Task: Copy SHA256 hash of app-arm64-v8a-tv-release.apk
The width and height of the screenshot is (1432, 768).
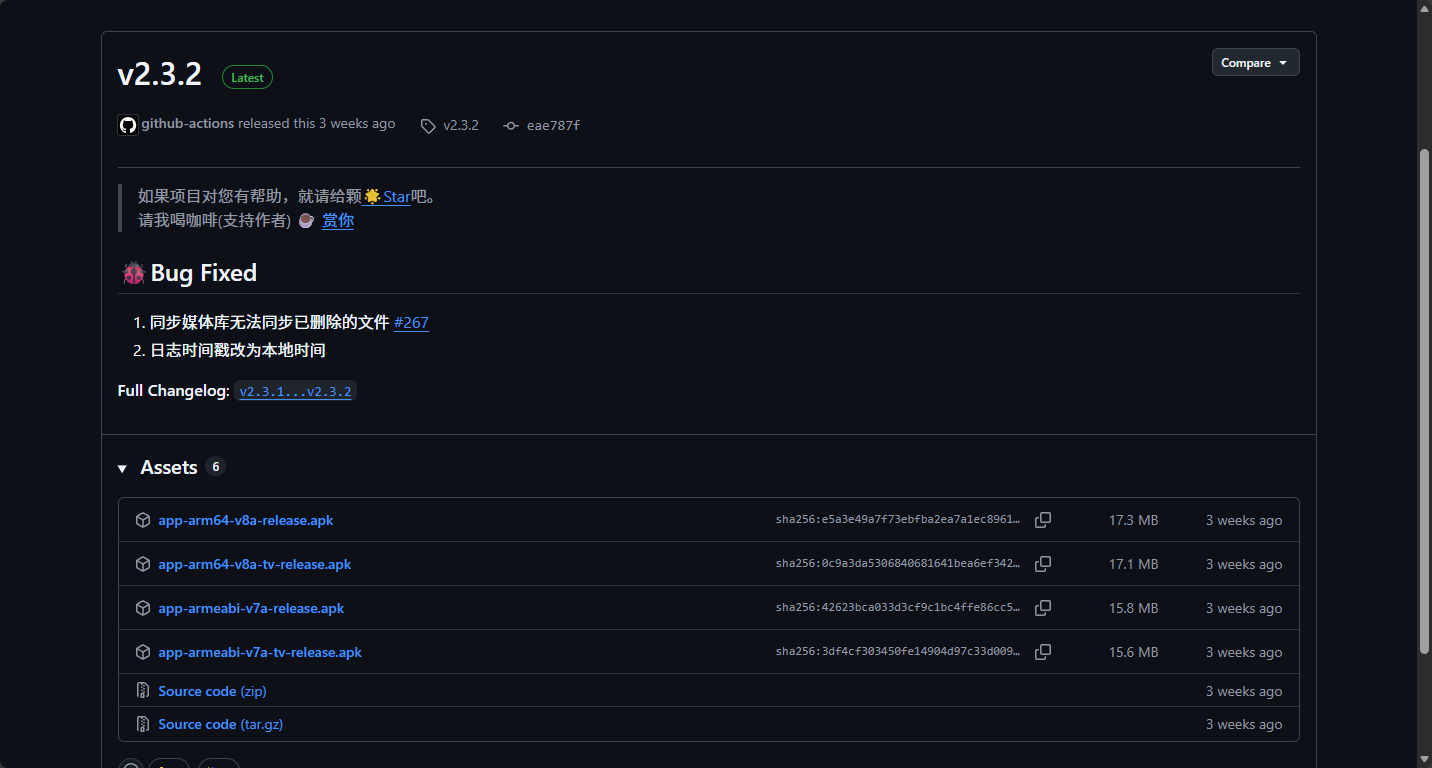Action: (1042, 564)
